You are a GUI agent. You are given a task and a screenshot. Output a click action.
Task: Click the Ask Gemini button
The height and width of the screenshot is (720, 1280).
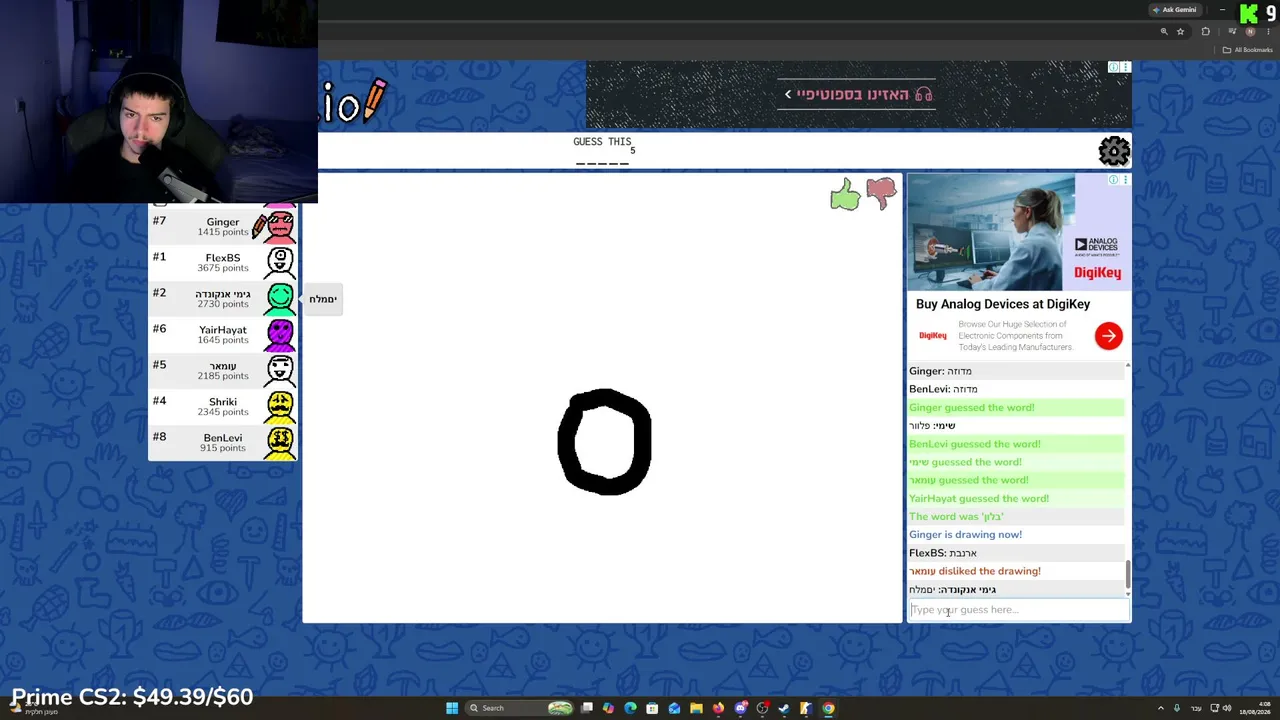click(x=1175, y=9)
